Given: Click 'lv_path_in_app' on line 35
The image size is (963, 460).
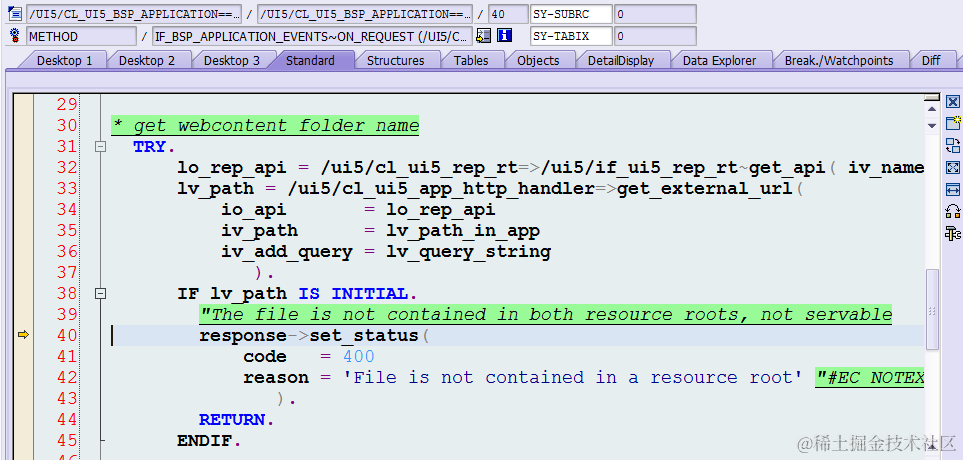Looking at the screenshot, I should [x=463, y=231].
